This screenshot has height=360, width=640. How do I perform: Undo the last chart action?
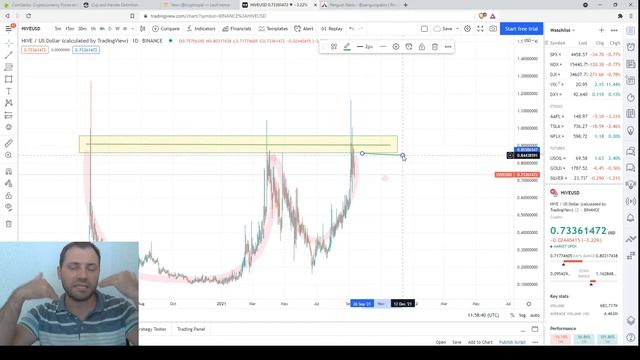351,29
